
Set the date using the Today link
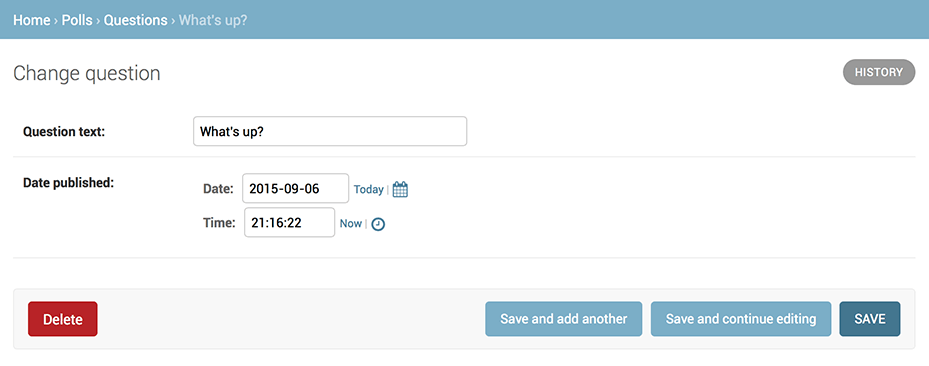(369, 190)
